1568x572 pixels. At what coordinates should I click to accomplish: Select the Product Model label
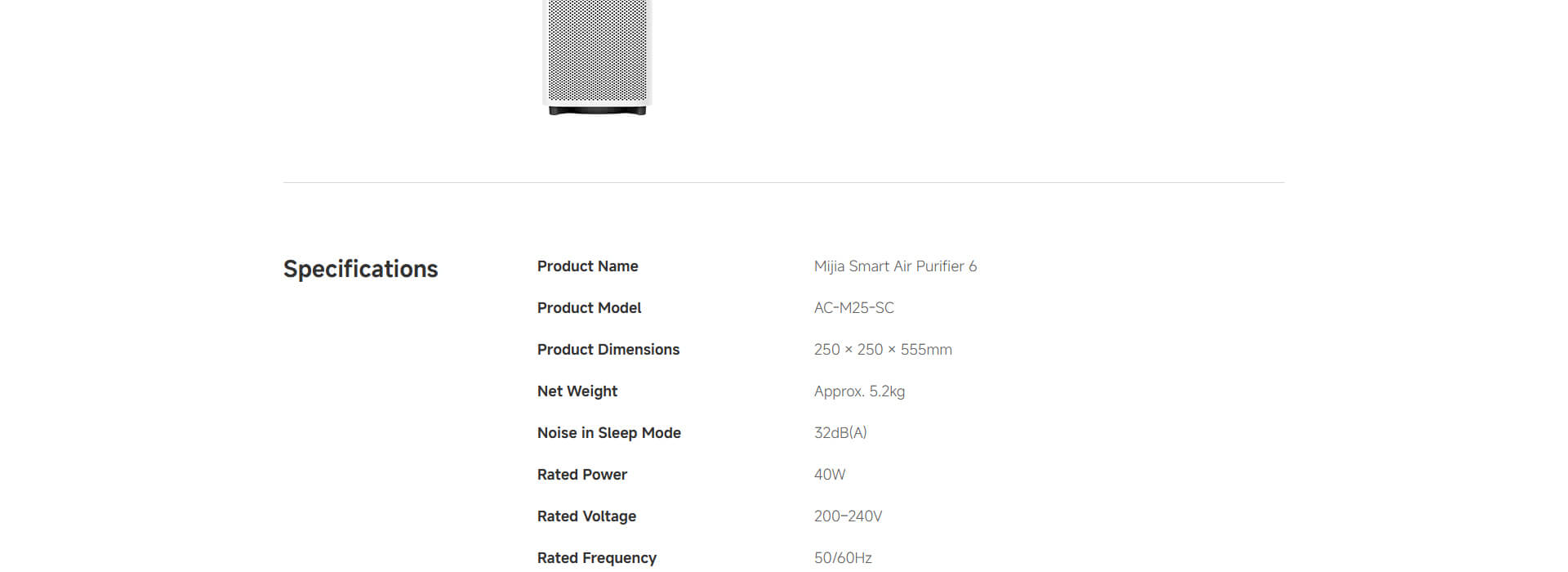[589, 308]
